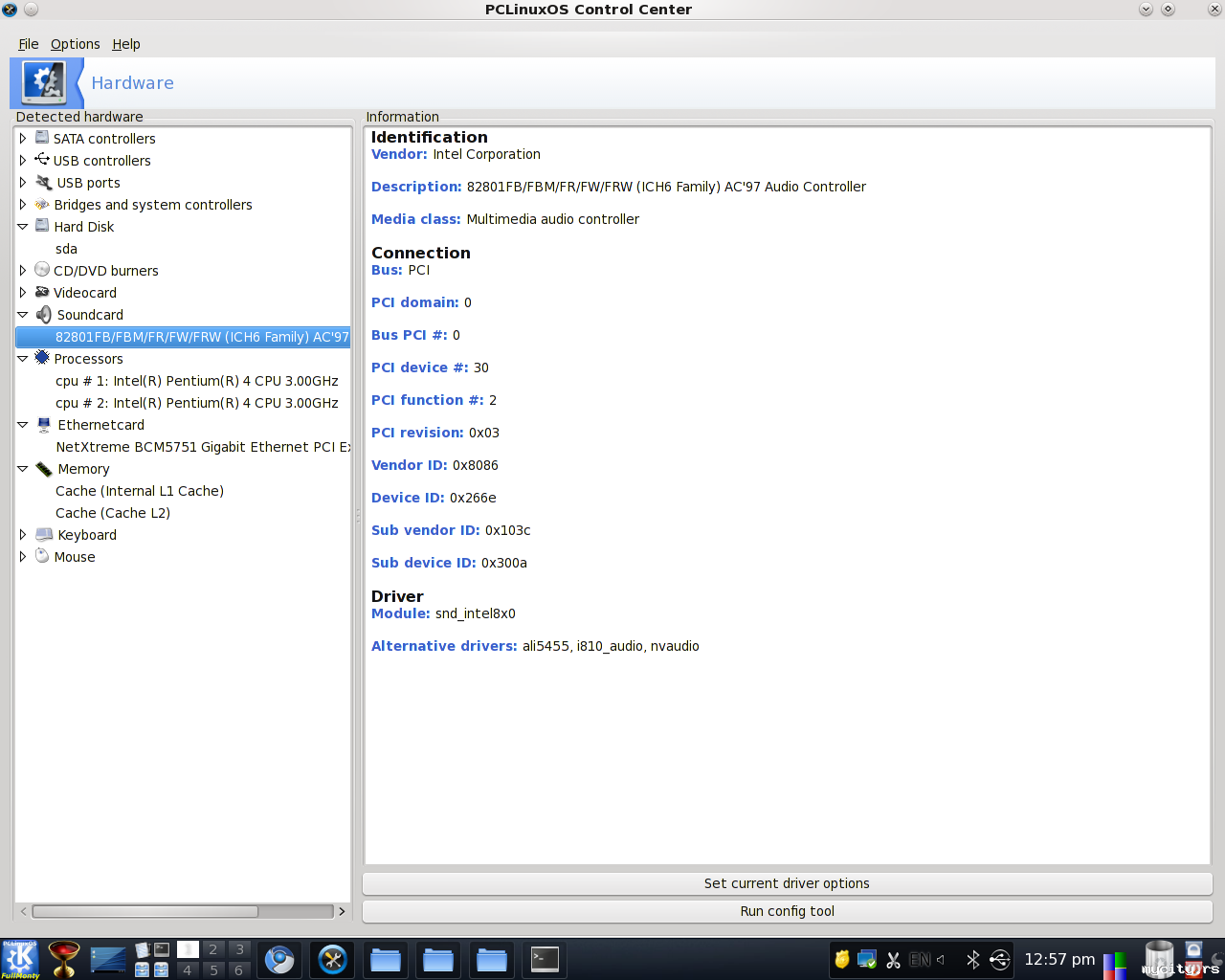This screenshot has width=1225, height=980.
Task: Collapse the Ethernetcard node
Action: [x=23, y=424]
